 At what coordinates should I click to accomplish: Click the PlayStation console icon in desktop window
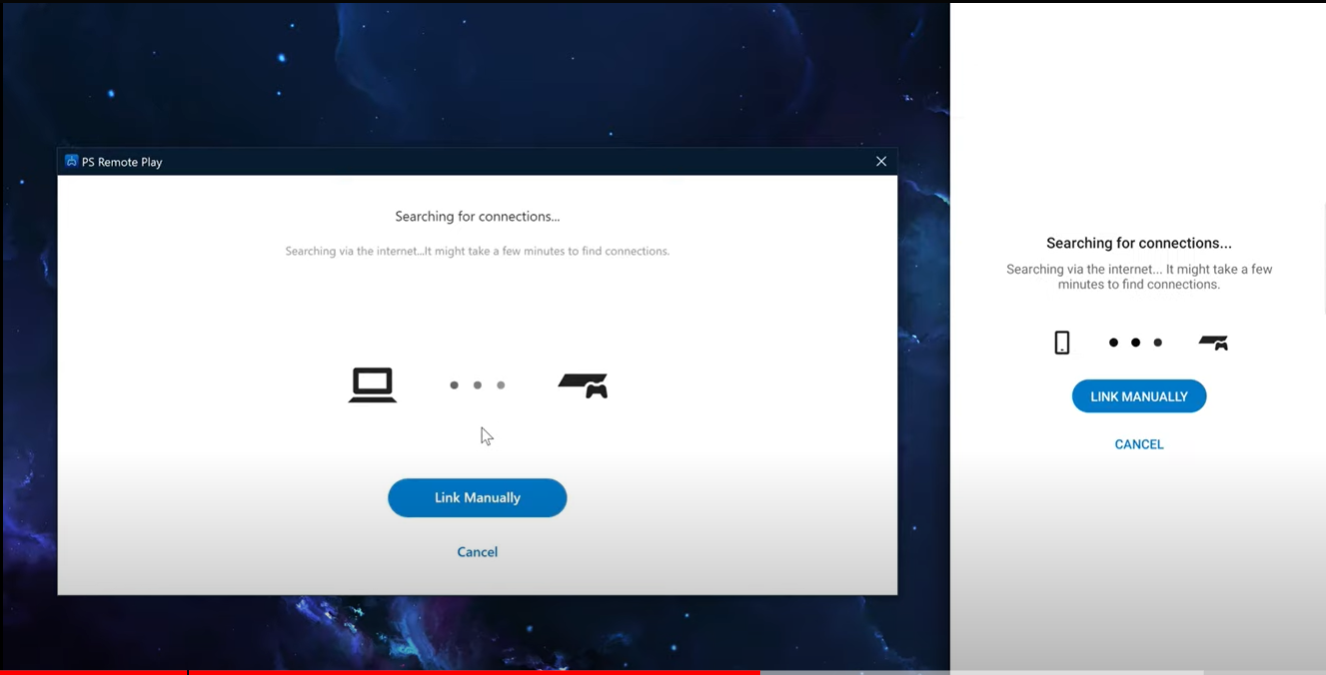583,385
